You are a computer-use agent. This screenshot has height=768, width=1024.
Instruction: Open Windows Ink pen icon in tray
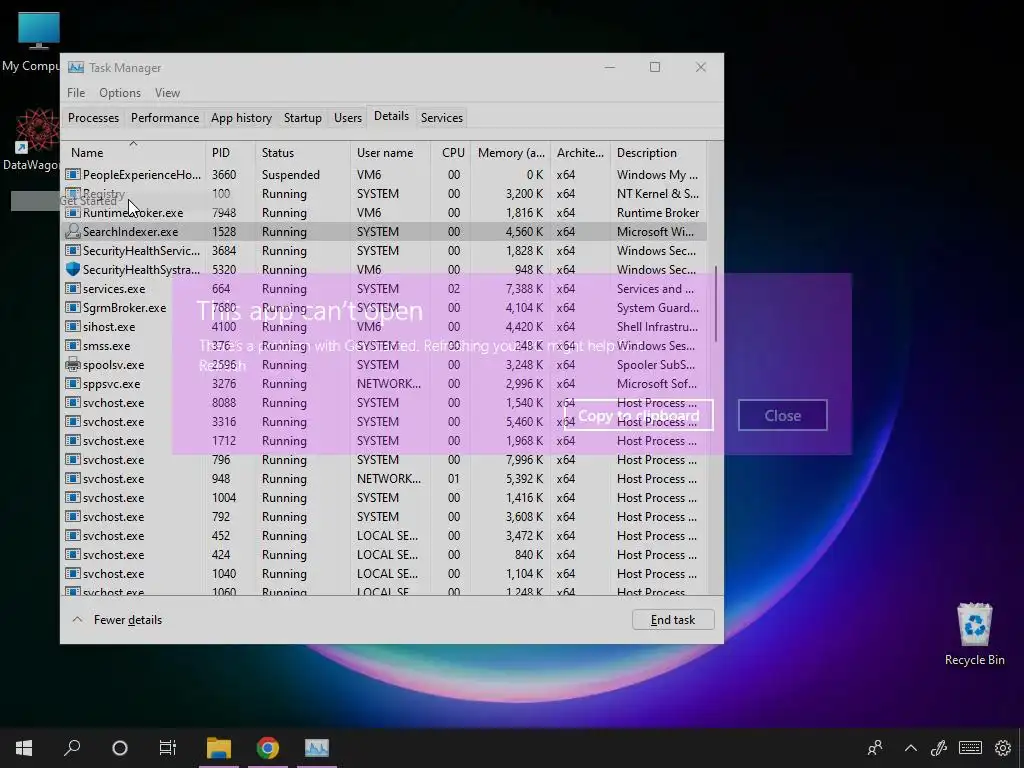click(939, 748)
